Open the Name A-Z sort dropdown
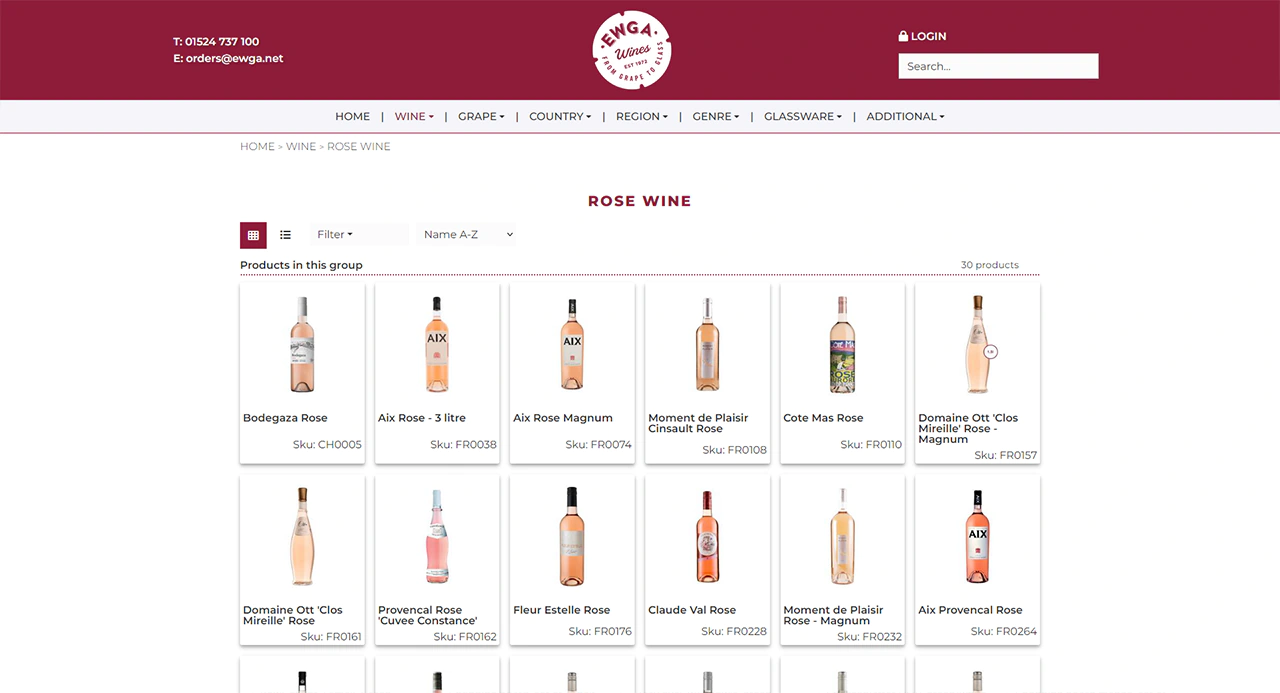Screen dimensions: 1280x693 click(x=468, y=234)
